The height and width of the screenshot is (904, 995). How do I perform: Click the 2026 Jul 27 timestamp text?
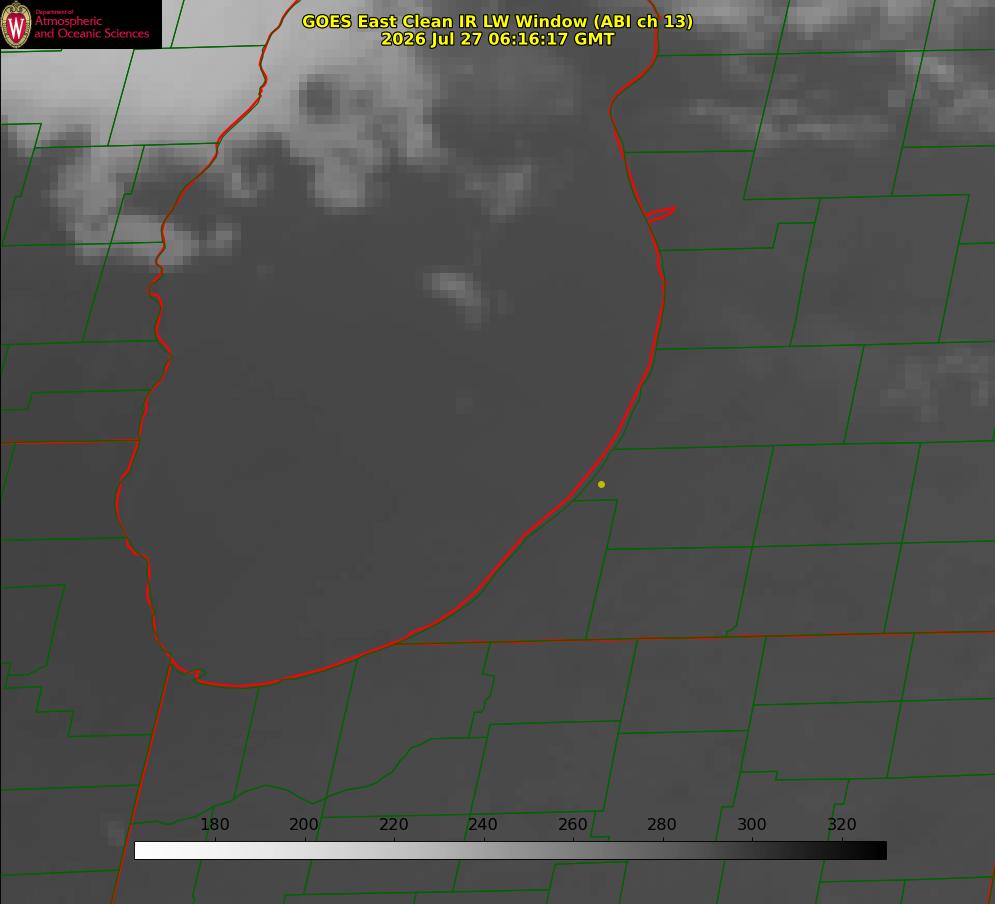click(x=497, y=39)
